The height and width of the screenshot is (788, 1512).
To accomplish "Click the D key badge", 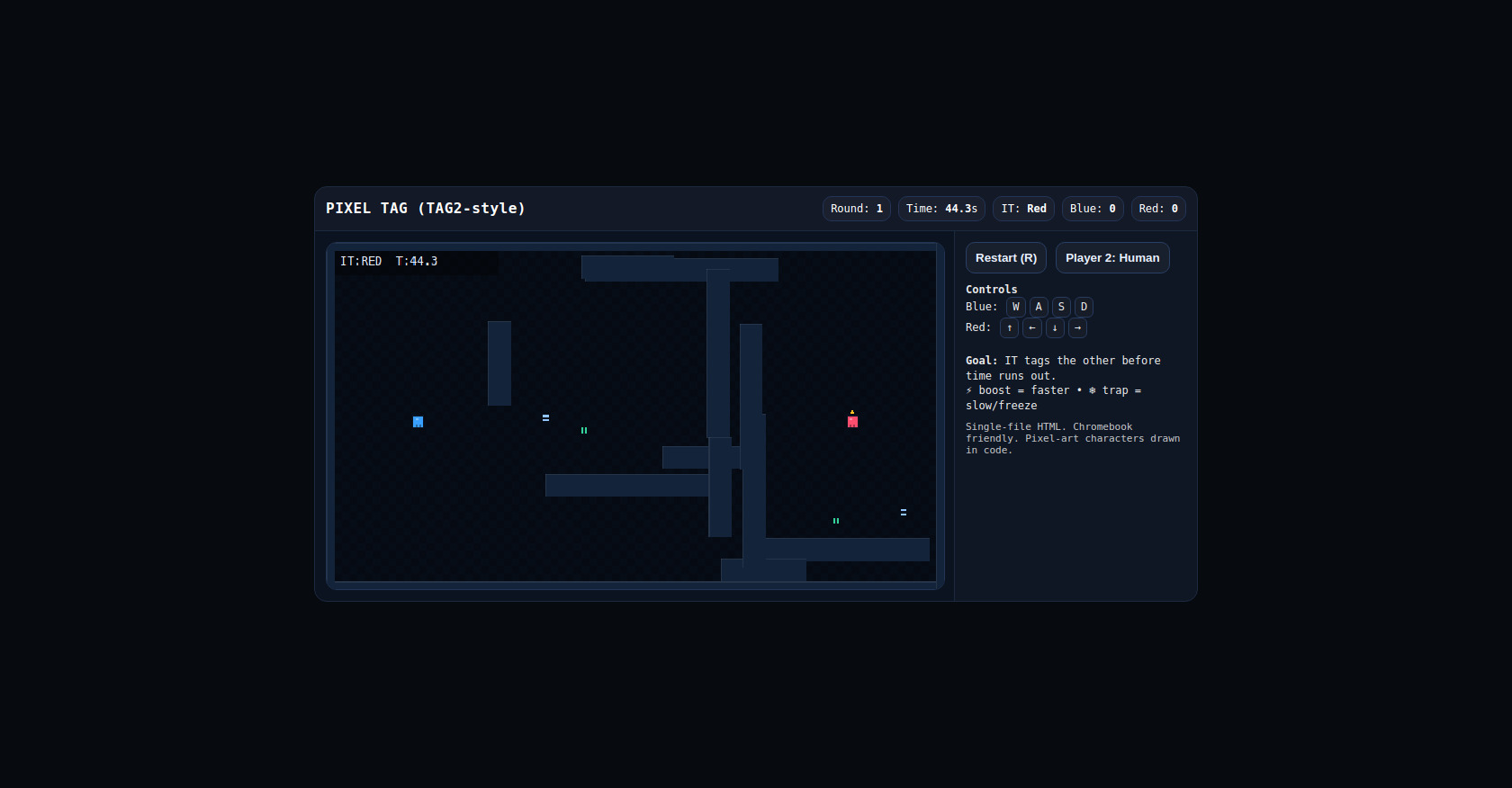I will coord(1084,307).
